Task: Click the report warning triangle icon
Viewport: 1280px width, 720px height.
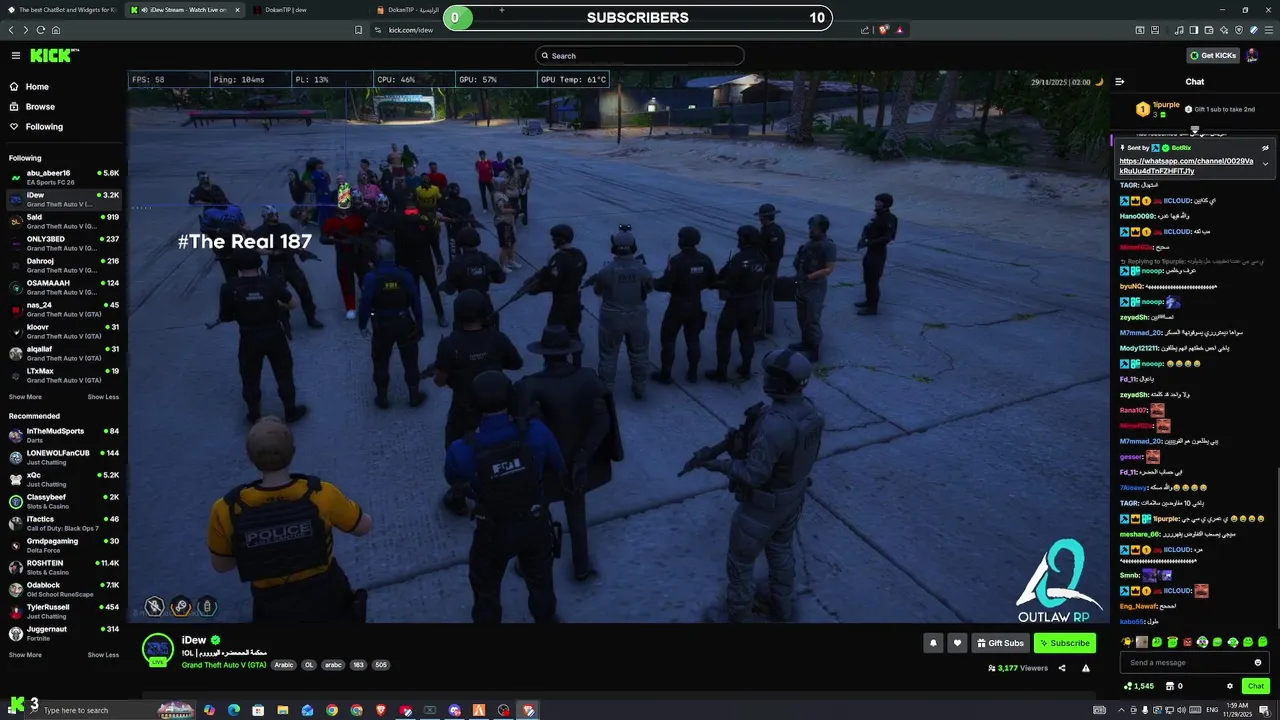Action: (x=1085, y=668)
